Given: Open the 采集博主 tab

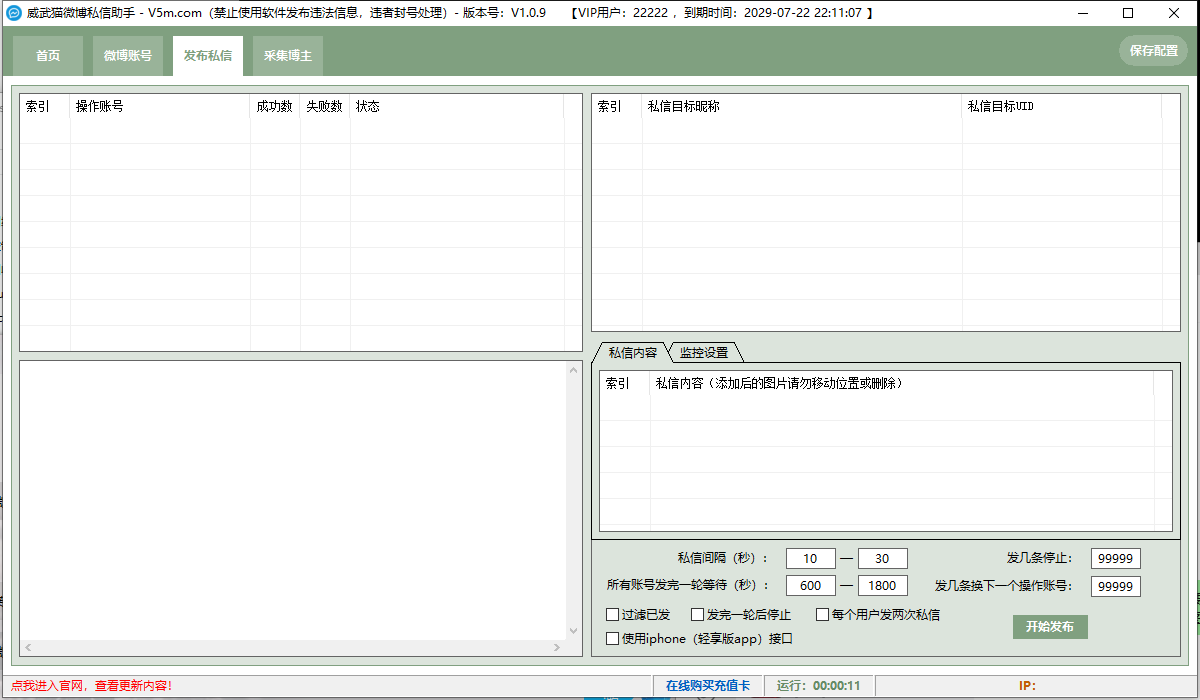Looking at the screenshot, I should pyautogui.click(x=288, y=56).
